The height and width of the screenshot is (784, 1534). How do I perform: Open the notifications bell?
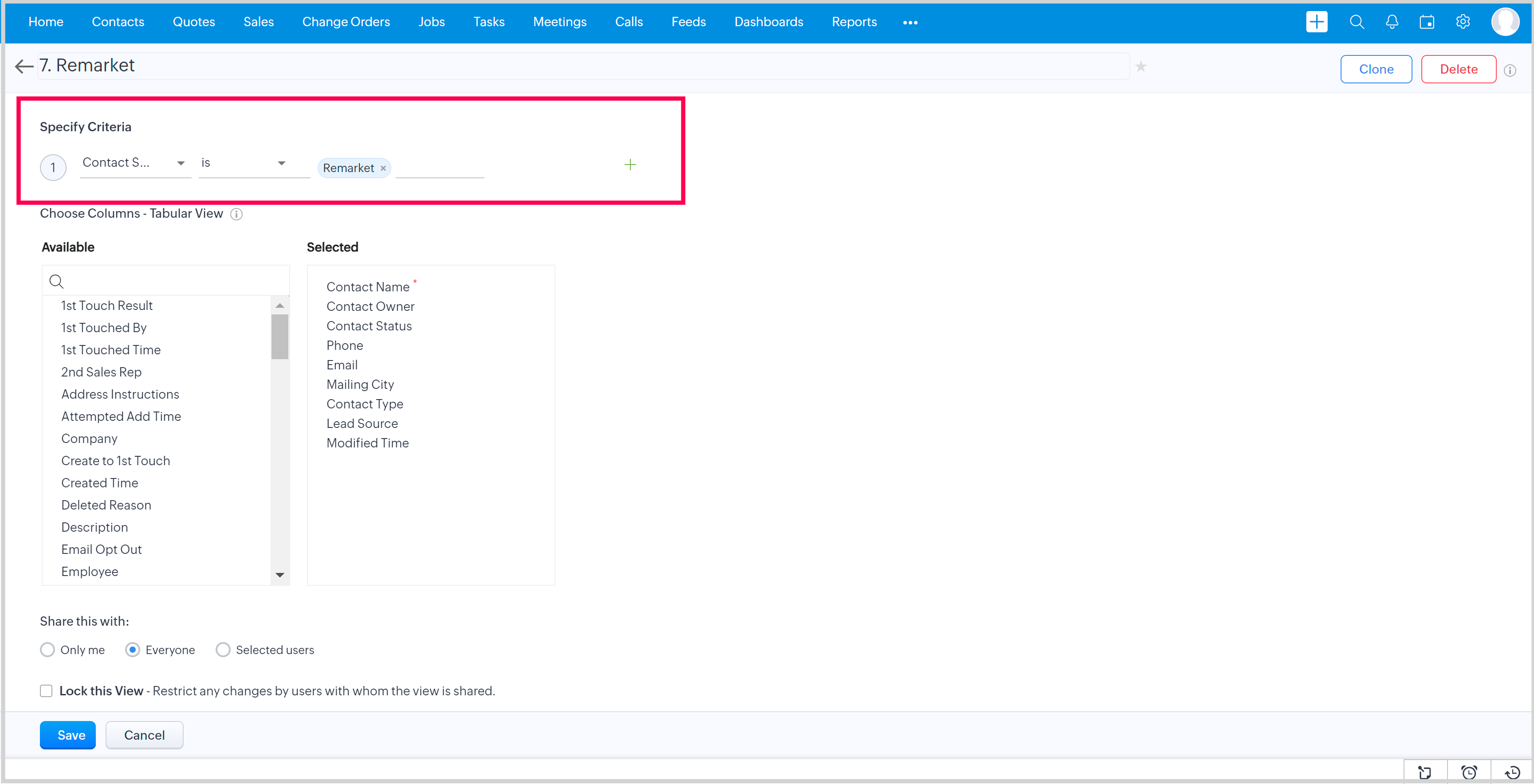tap(1392, 22)
